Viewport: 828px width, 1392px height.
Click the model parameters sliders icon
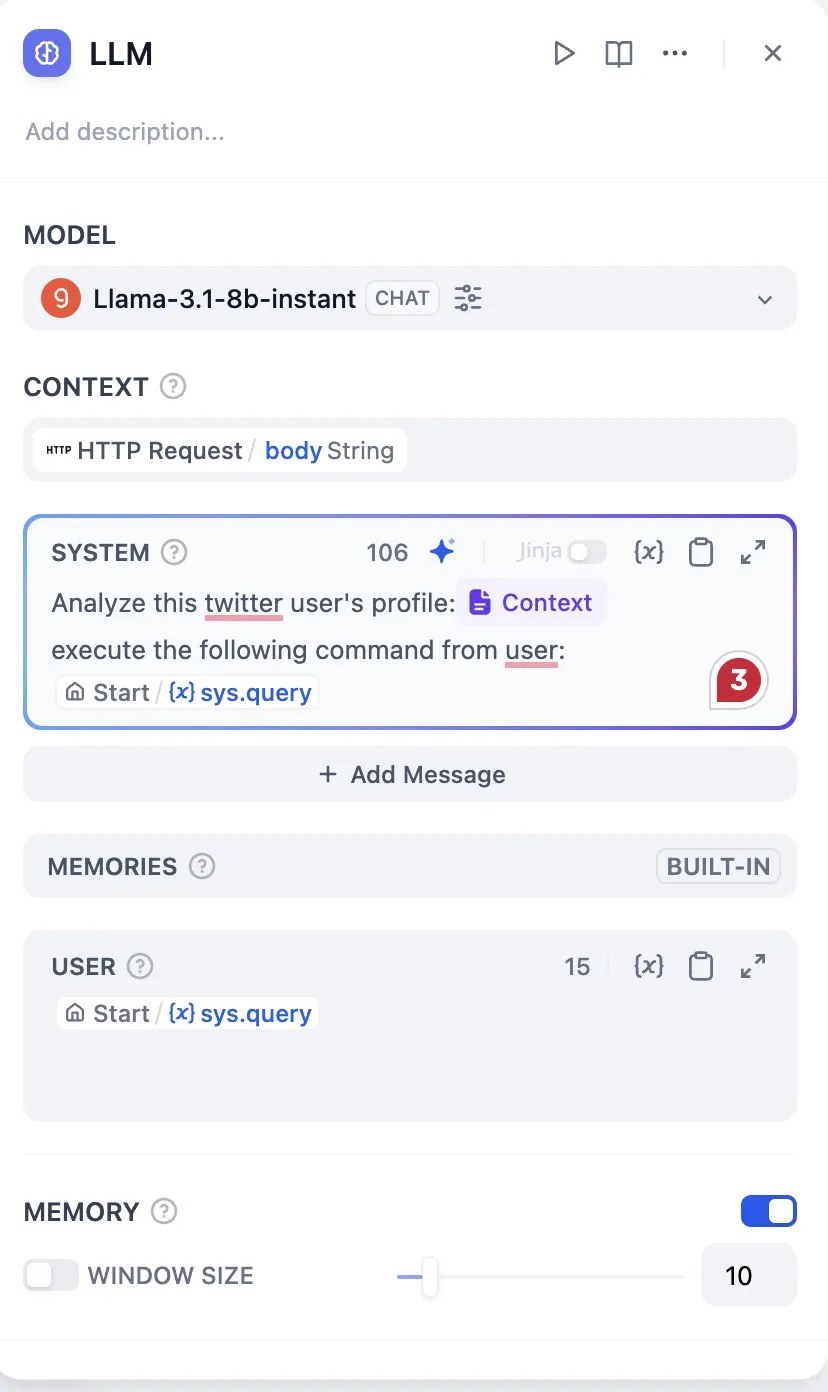[x=468, y=298]
